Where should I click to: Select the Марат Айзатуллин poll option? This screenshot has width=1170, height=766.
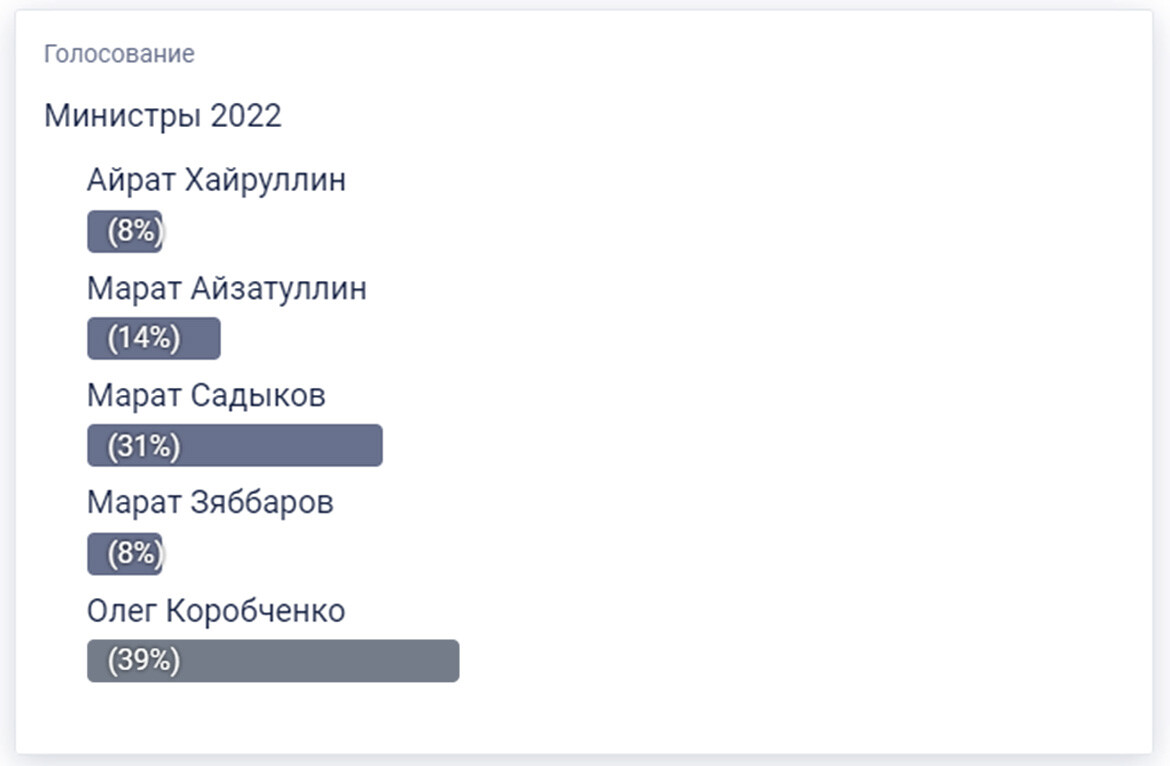click(x=226, y=289)
